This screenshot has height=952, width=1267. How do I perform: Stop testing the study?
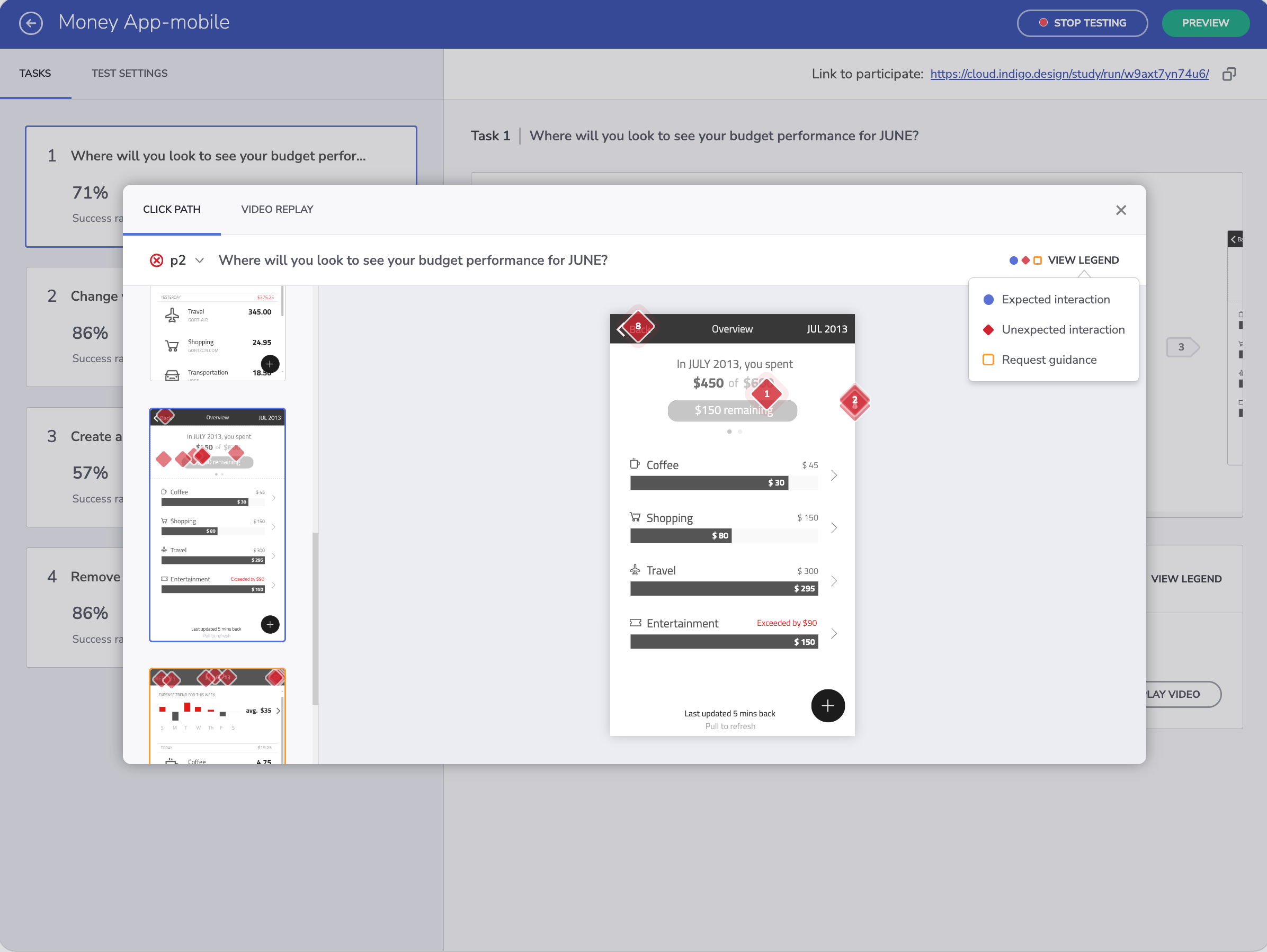pyautogui.click(x=1082, y=23)
